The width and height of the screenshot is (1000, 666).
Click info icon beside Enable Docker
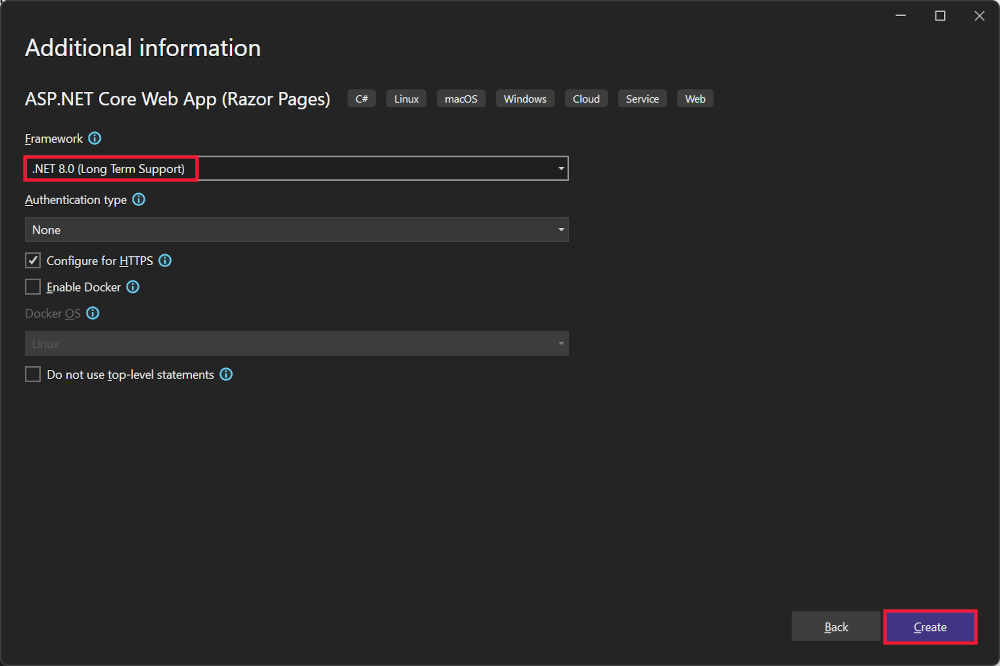click(133, 287)
